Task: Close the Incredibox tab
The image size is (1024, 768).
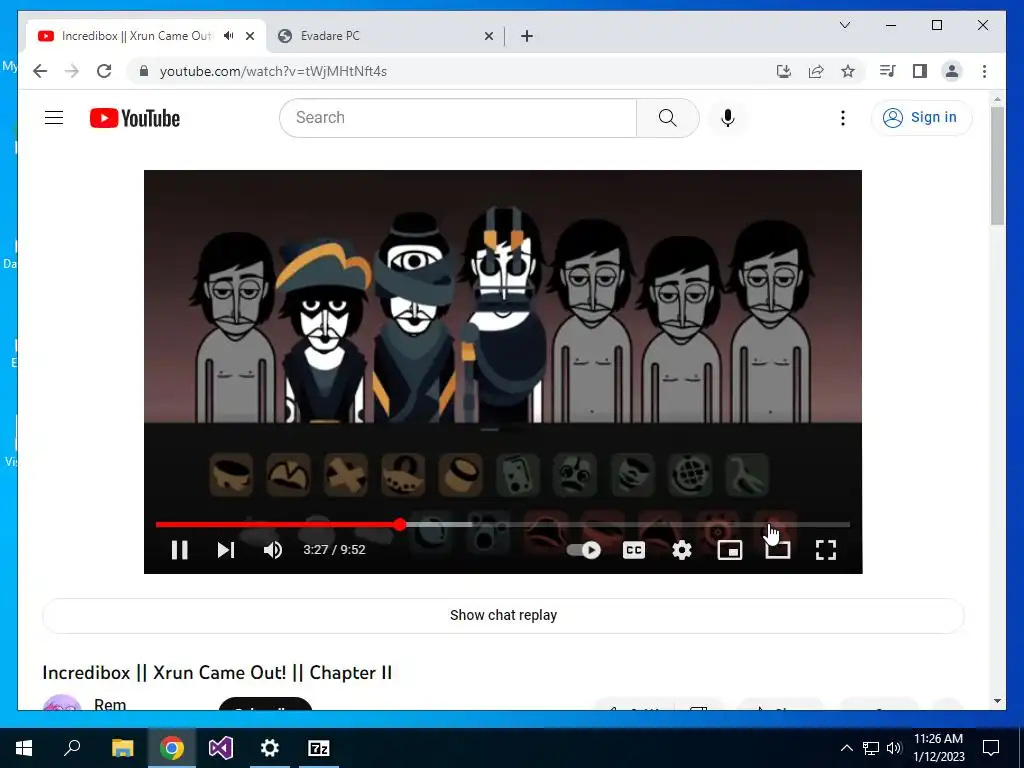Action: (x=249, y=37)
